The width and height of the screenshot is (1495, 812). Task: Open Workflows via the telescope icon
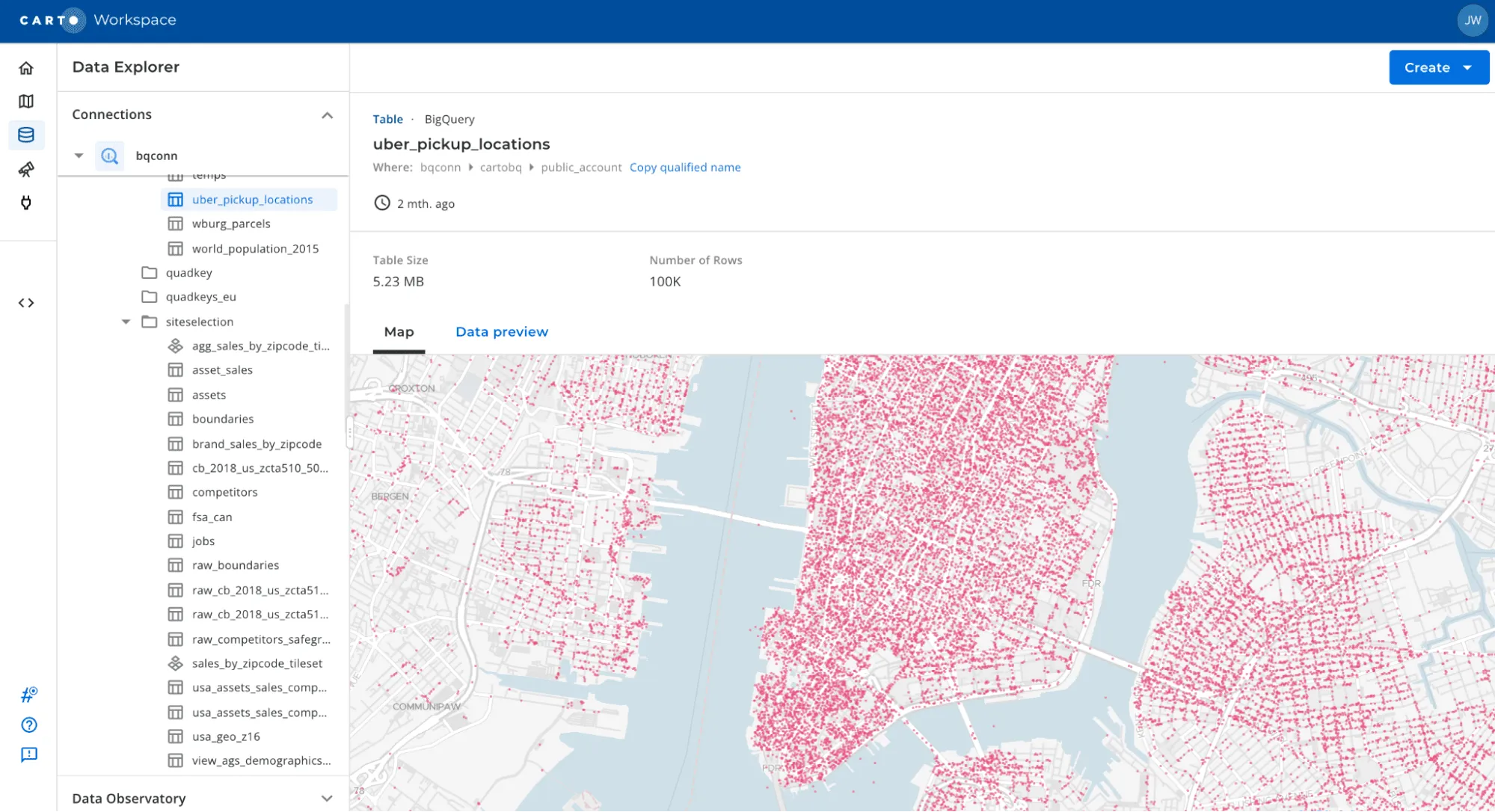[x=26, y=169]
